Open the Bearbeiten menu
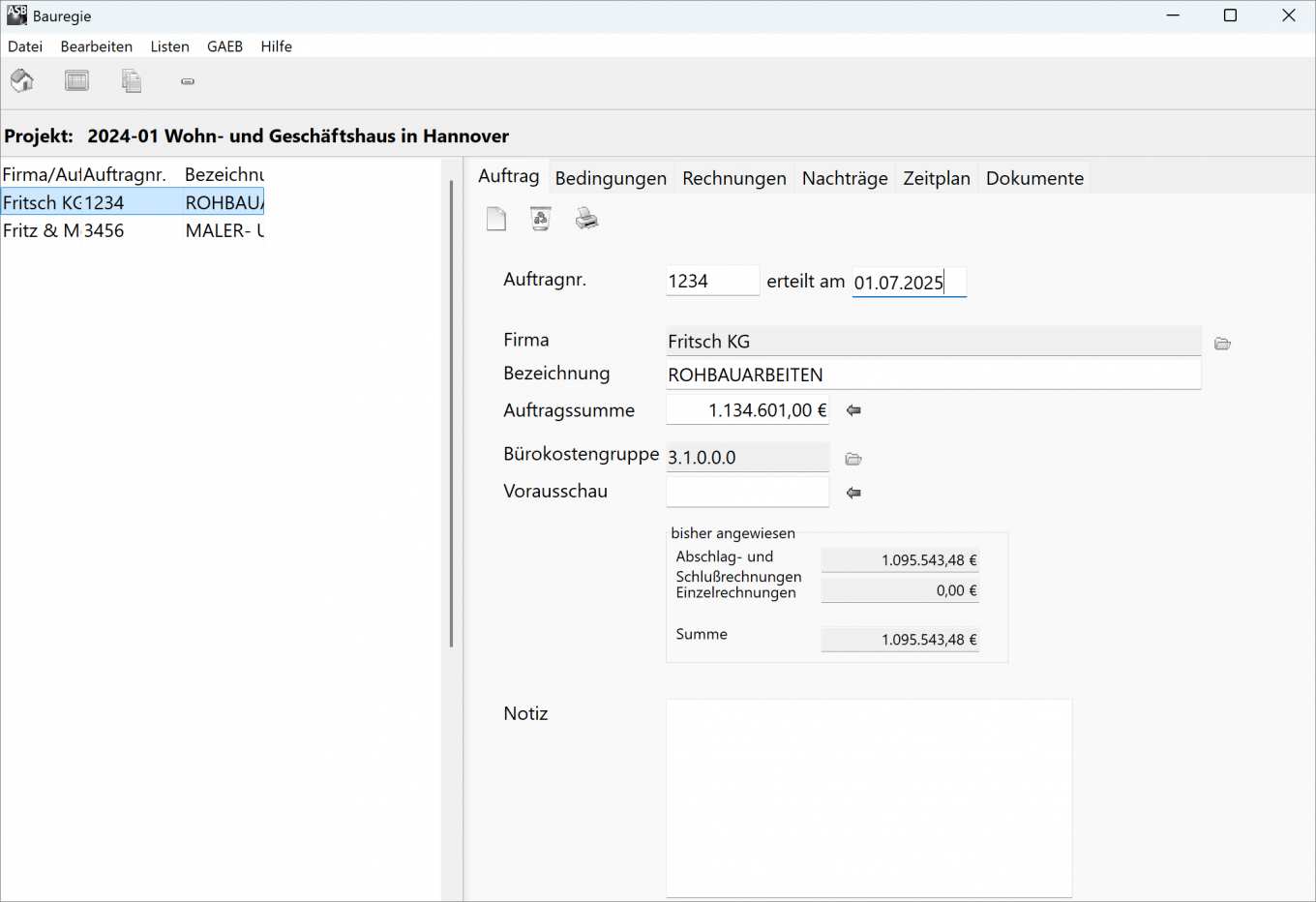1316x902 pixels. 96,46
